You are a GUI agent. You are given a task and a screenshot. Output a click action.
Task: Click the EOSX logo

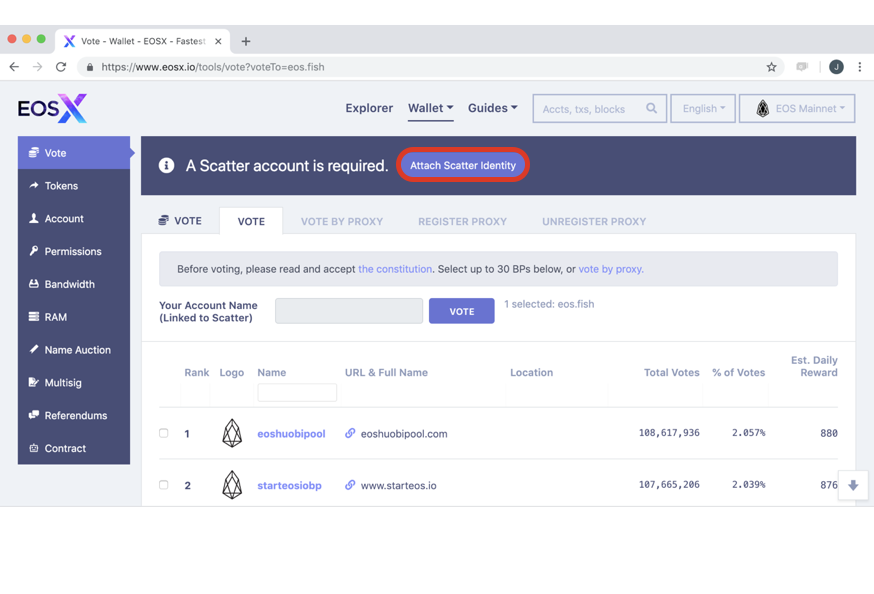[52, 108]
